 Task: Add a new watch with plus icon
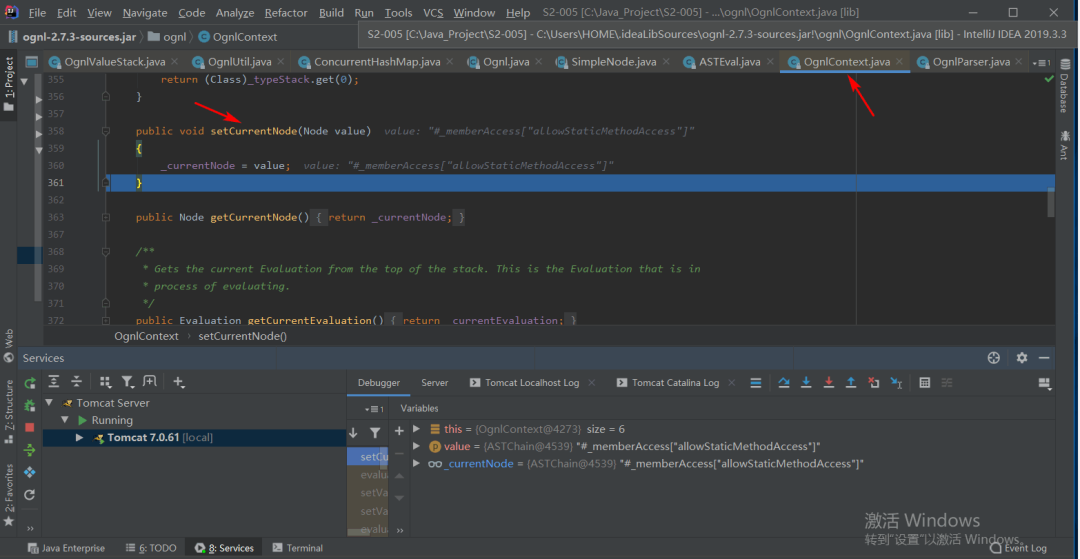point(399,431)
